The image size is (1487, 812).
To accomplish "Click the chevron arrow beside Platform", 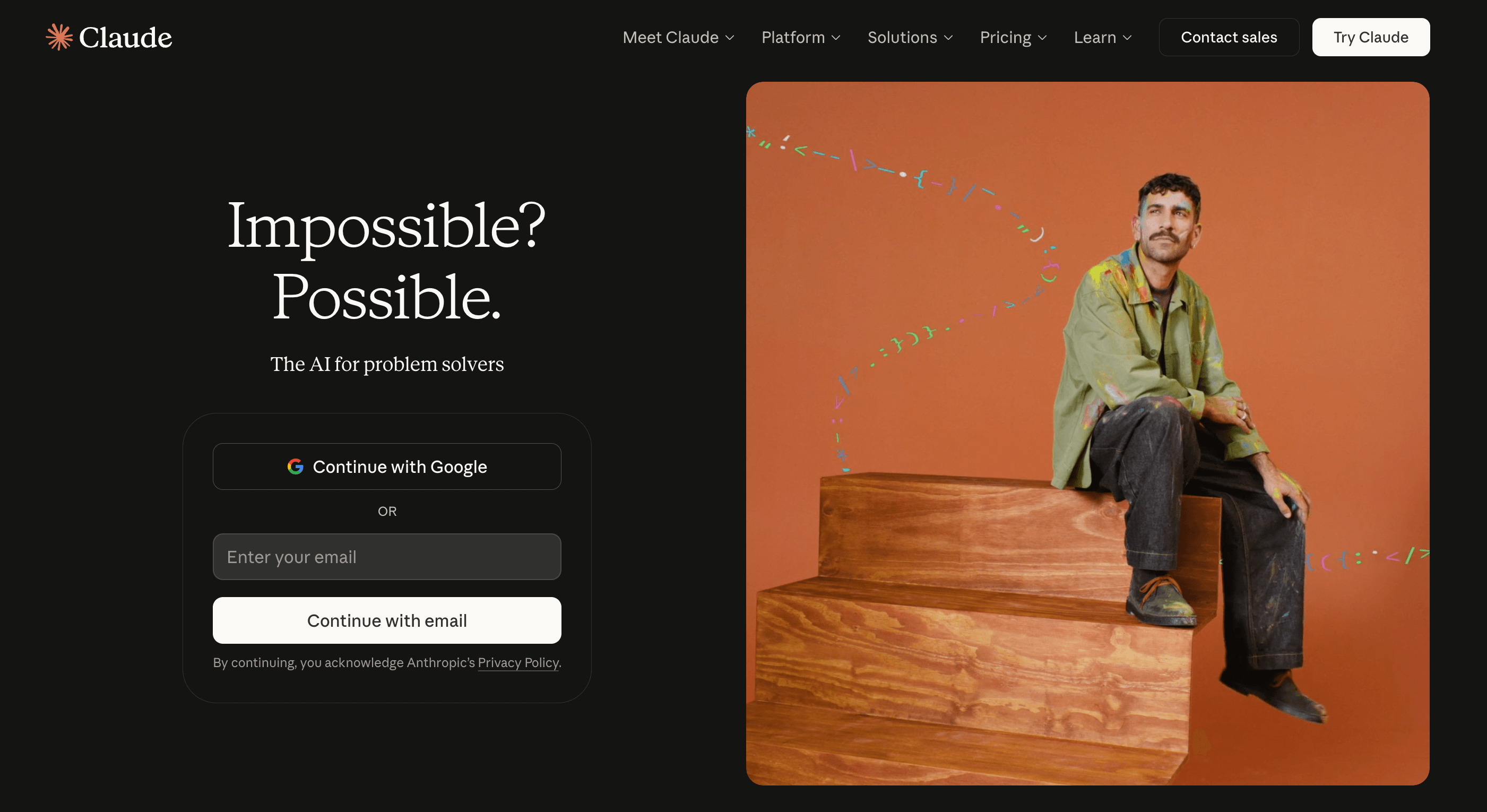I will coord(836,38).
